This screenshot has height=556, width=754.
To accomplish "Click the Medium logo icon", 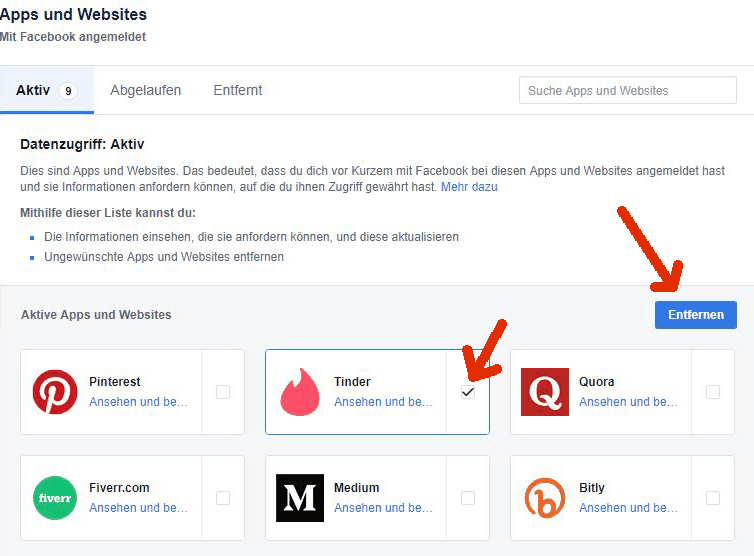I will coord(300,498).
